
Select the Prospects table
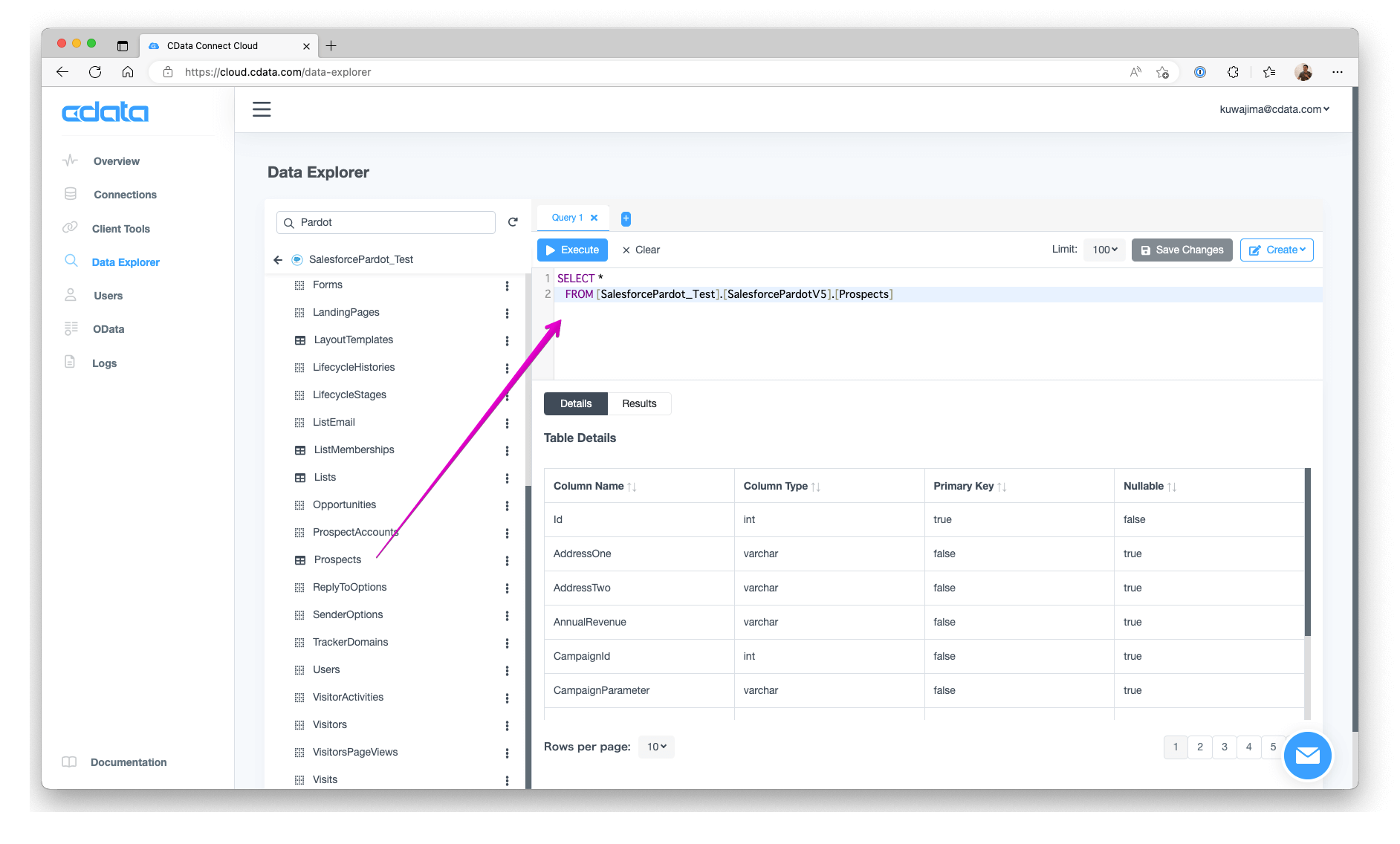pos(337,560)
